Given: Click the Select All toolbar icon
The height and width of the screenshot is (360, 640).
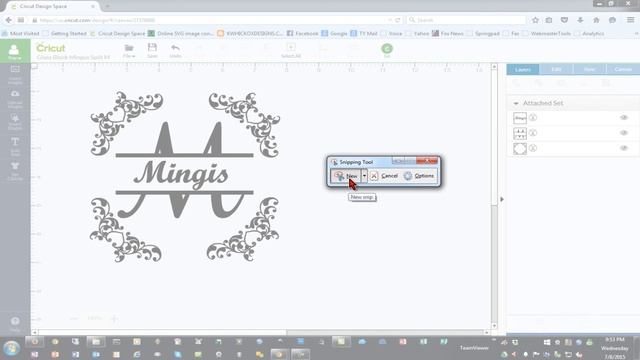Looking at the screenshot, I should point(291,50).
